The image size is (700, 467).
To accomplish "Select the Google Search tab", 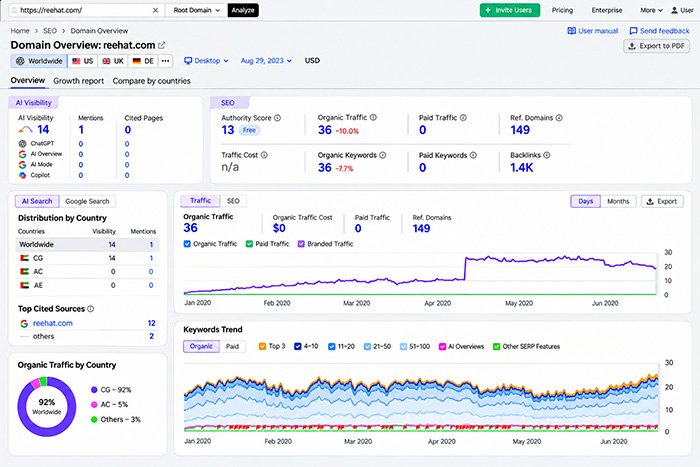I will click(87, 201).
